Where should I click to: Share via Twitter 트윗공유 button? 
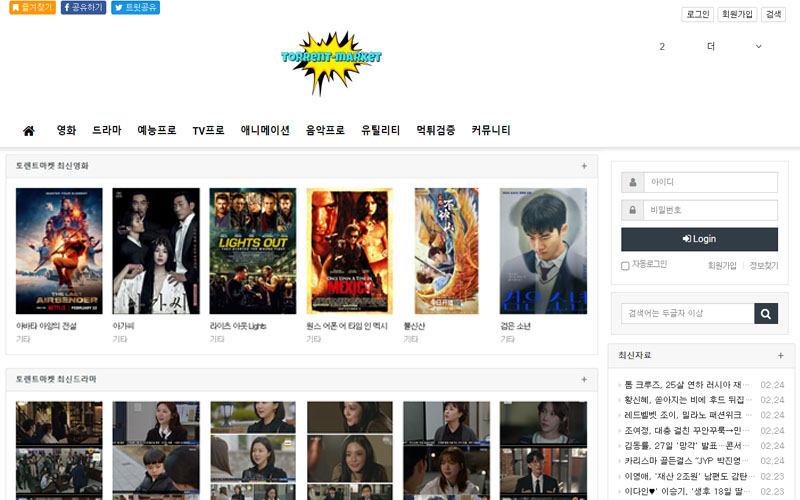pyautogui.click(x=136, y=7)
